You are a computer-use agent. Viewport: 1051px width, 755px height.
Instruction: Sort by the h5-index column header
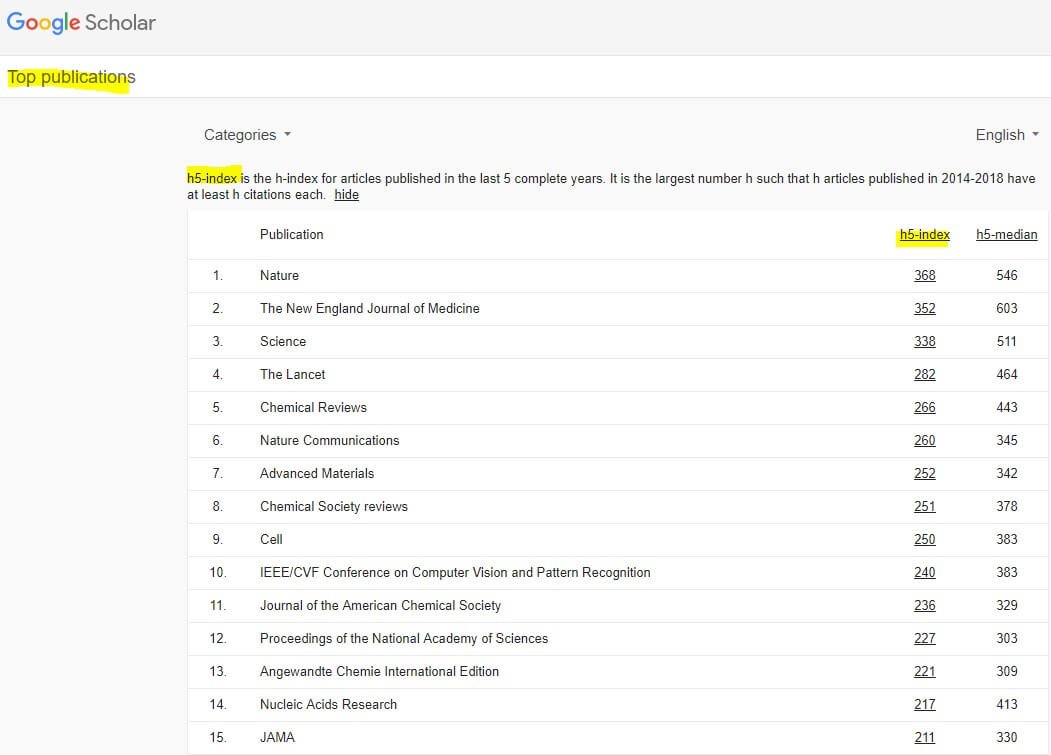[924, 235]
